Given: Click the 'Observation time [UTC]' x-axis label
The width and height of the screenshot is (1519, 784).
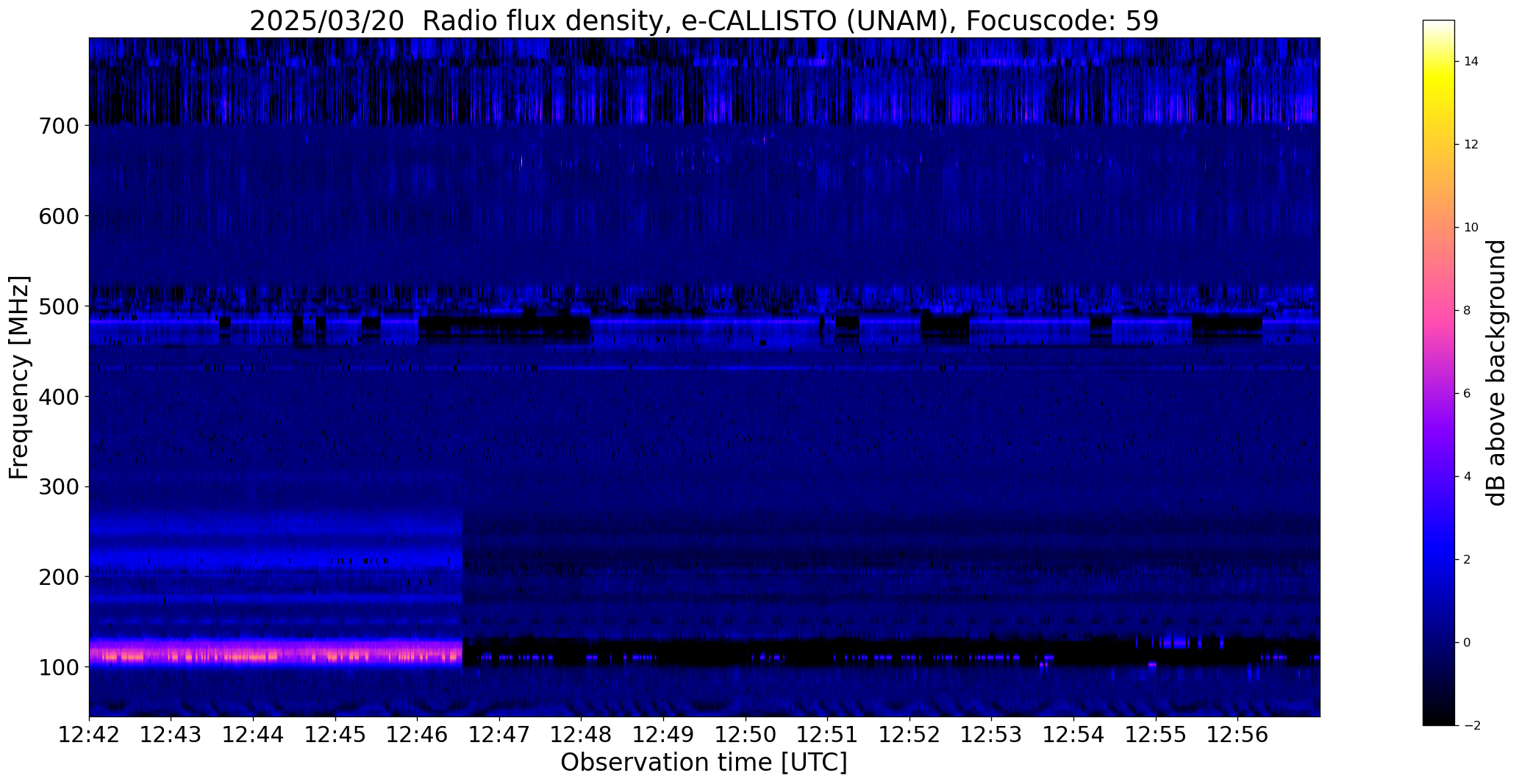Looking at the screenshot, I should point(704,763).
